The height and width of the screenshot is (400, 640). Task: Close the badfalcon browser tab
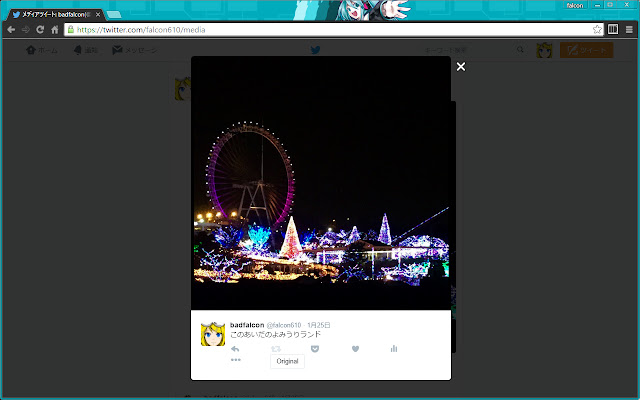coord(98,14)
